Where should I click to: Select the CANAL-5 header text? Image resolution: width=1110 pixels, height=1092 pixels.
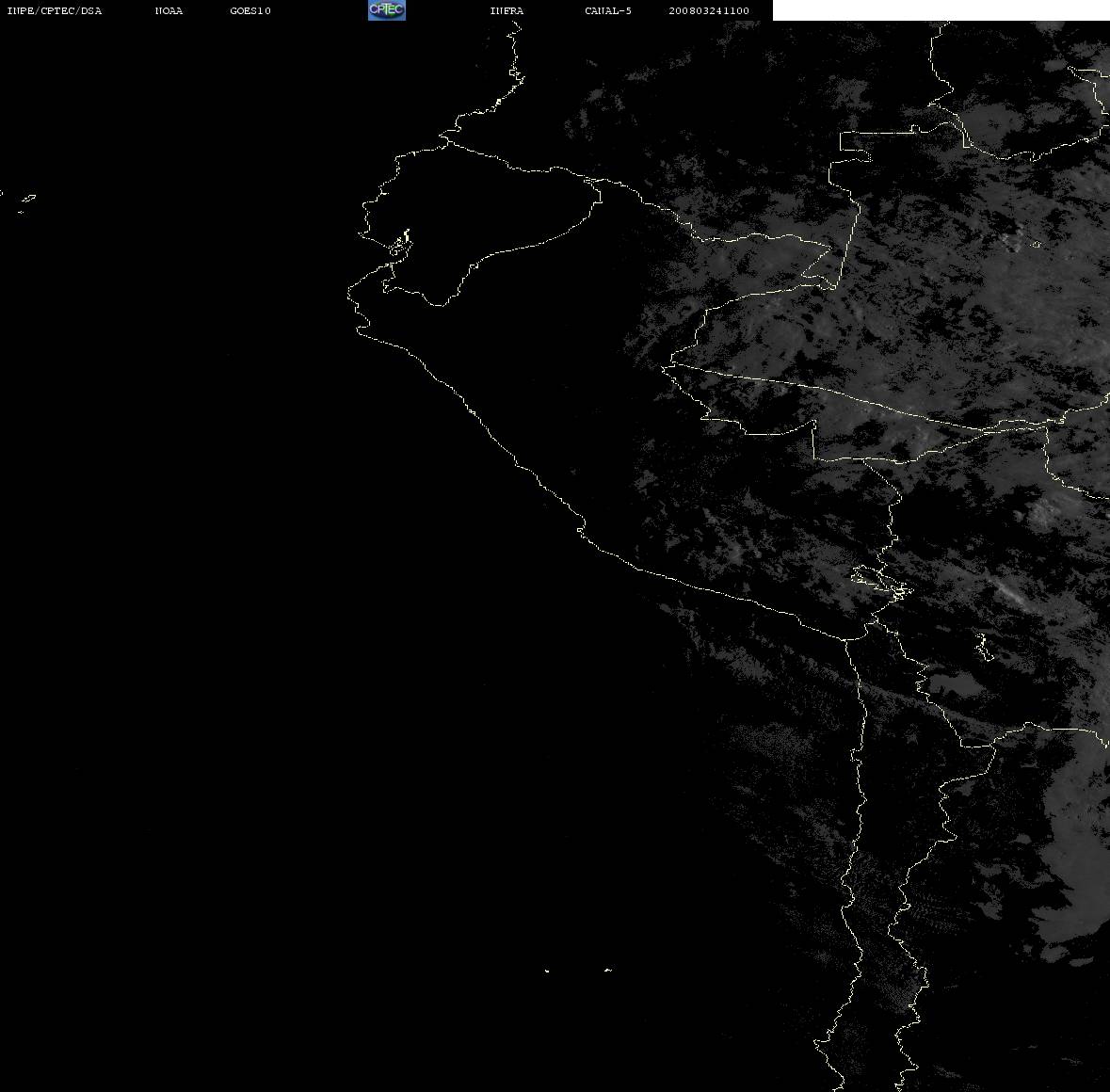coord(608,10)
